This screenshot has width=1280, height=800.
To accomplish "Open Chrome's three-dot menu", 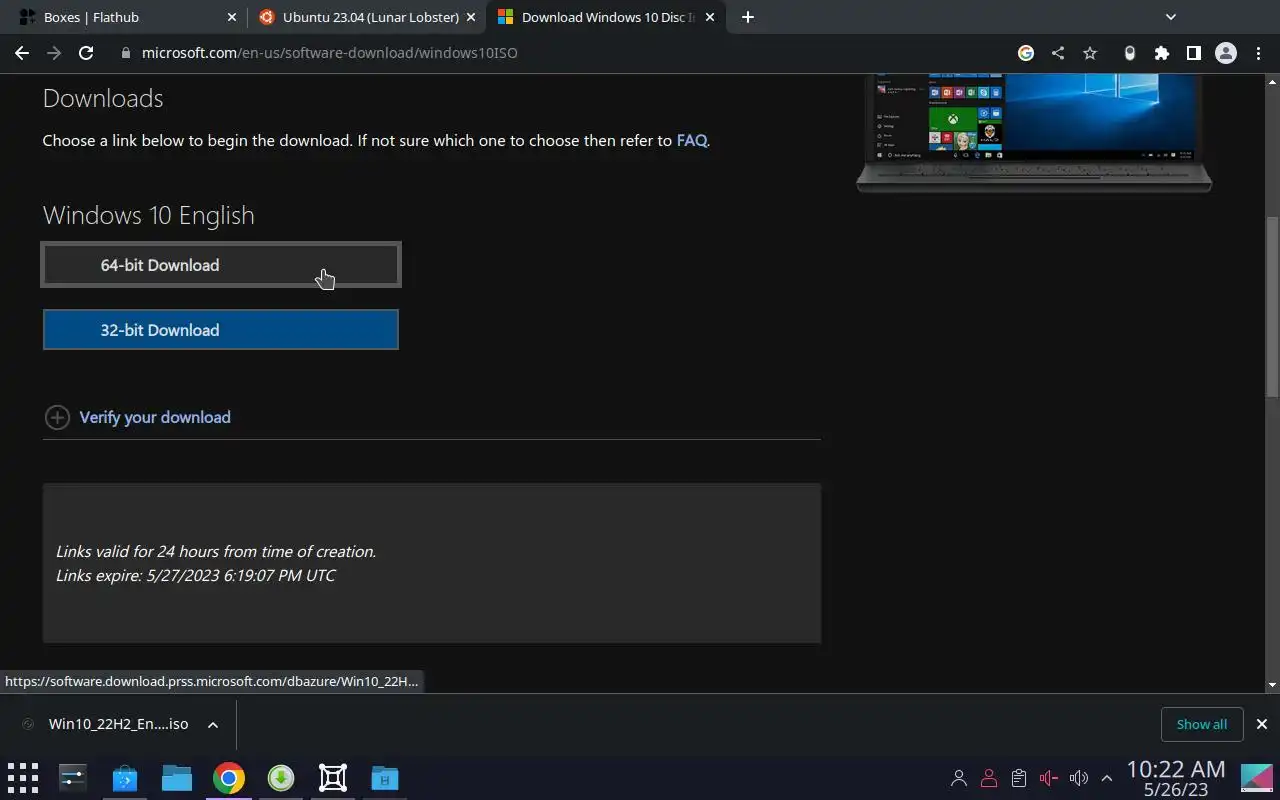I will coord(1257,53).
